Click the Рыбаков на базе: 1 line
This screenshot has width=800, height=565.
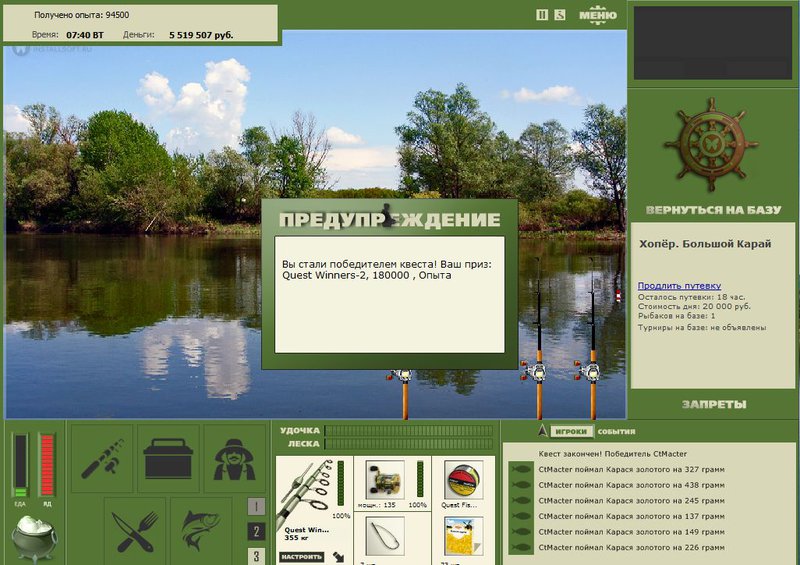(677, 316)
